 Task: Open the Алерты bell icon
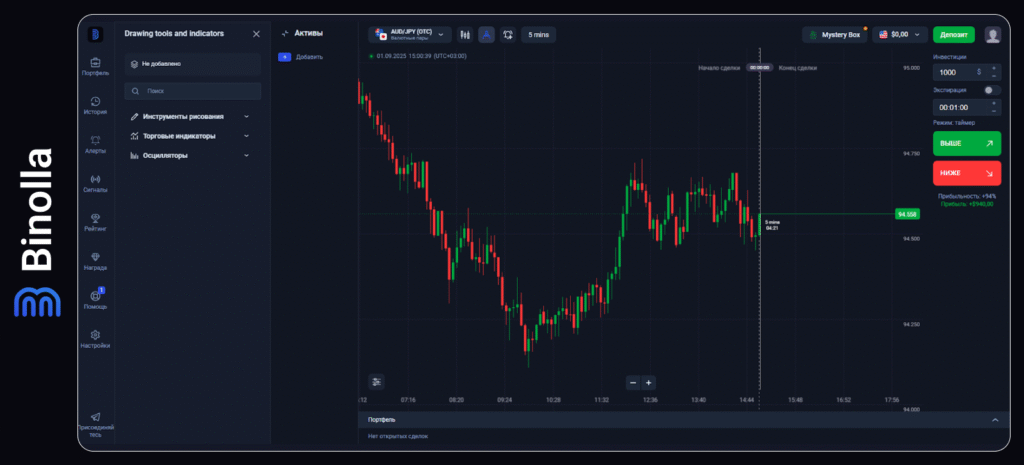click(x=95, y=142)
